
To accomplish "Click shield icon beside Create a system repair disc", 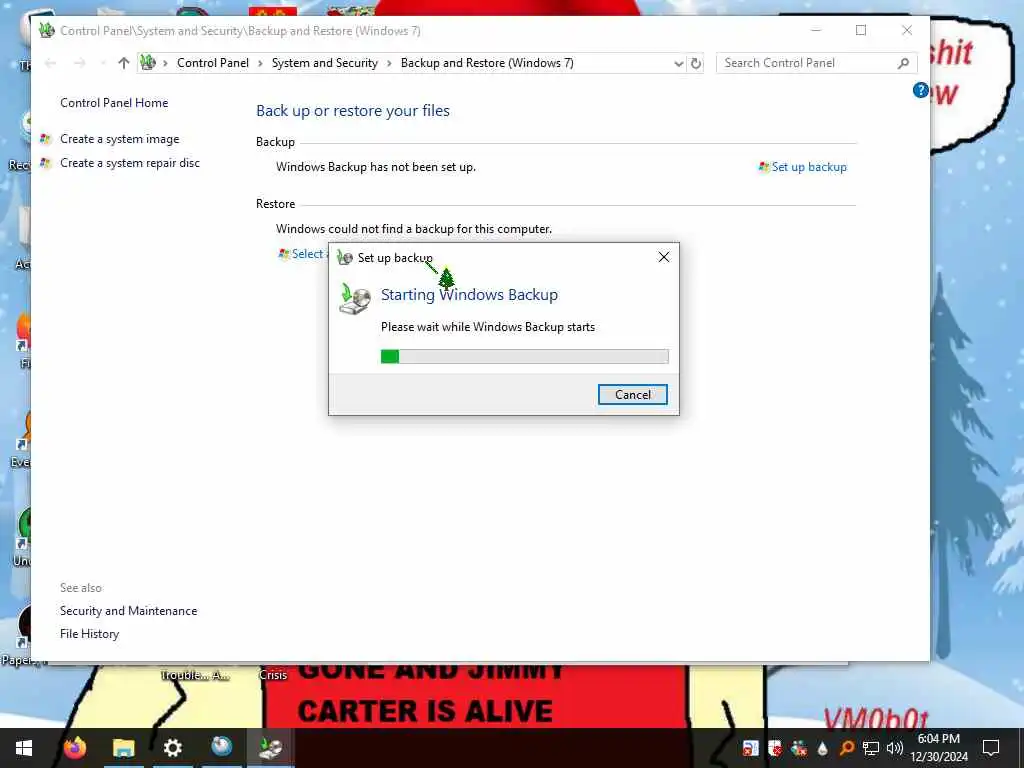I will tap(45, 163).
